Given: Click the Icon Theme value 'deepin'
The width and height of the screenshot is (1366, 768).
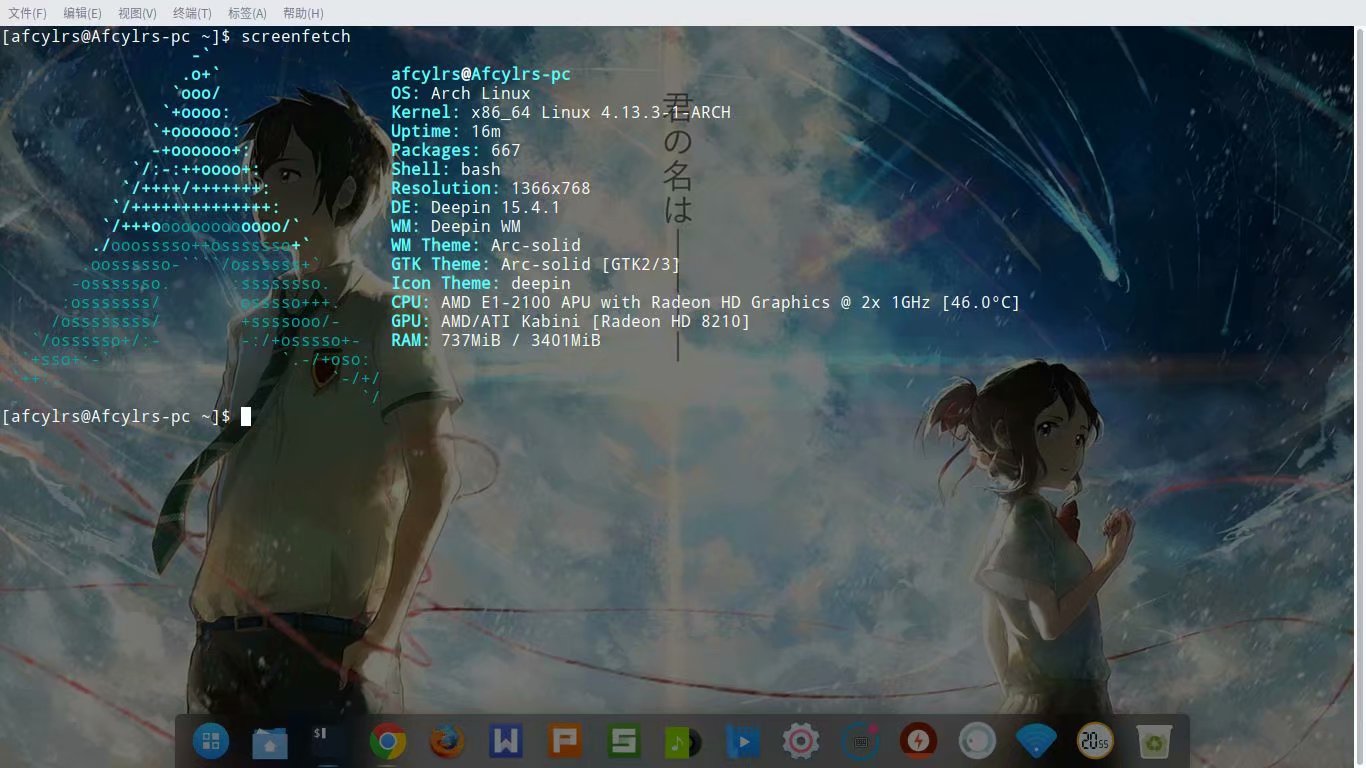Looking at the screenshot, I should pos(541,283).
